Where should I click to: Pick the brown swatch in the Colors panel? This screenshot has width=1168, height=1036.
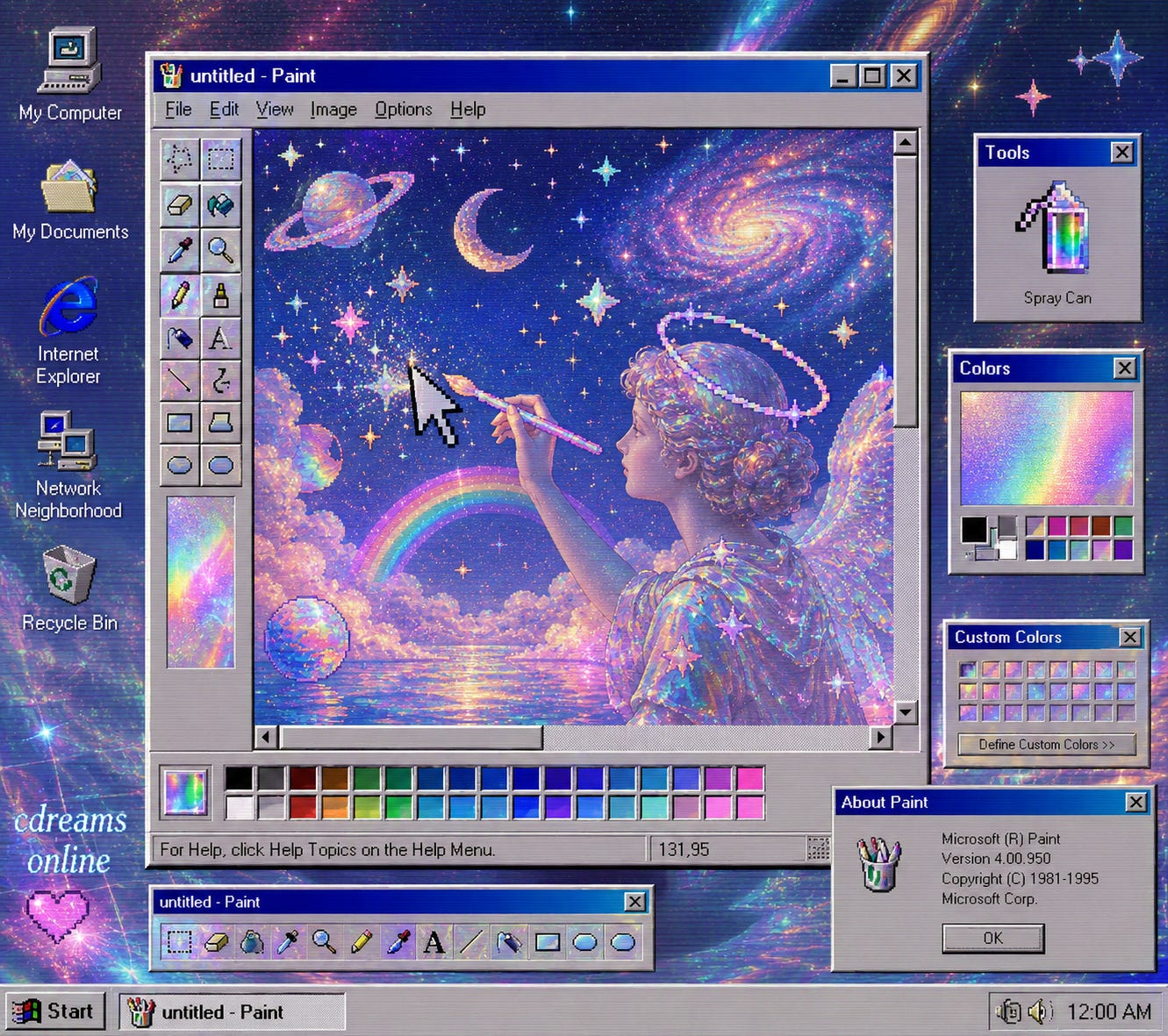pos(1101,526)
